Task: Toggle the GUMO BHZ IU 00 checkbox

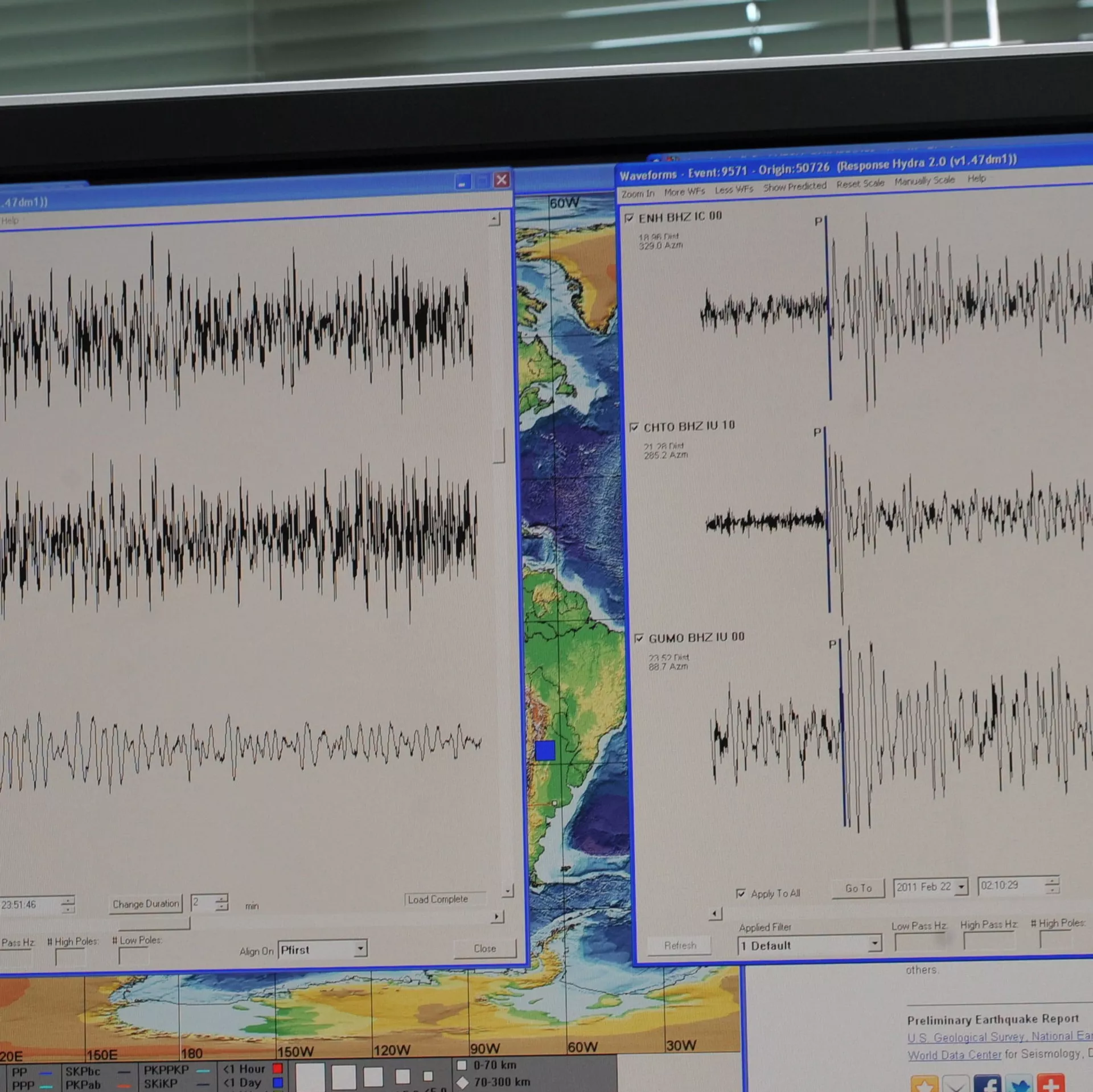Action: pos(639,638)
